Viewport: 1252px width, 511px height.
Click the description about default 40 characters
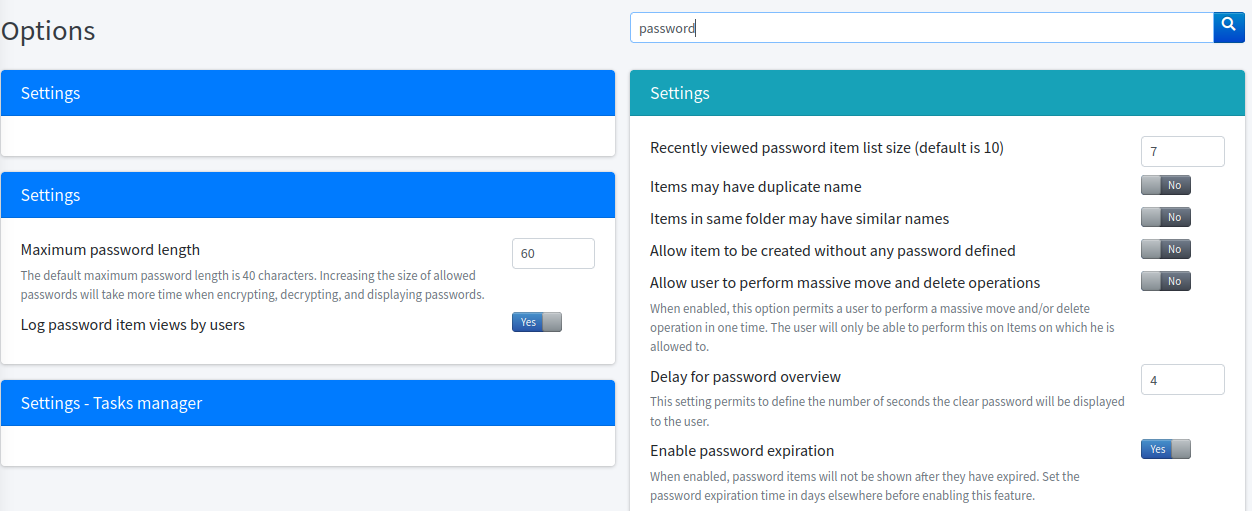pyautogui.click(x=252, y=285)
